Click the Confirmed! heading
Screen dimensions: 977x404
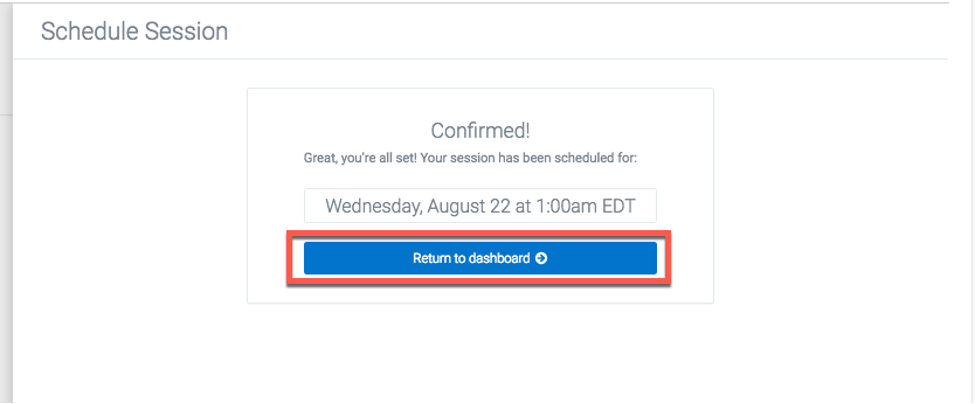(x=480, y=131)
